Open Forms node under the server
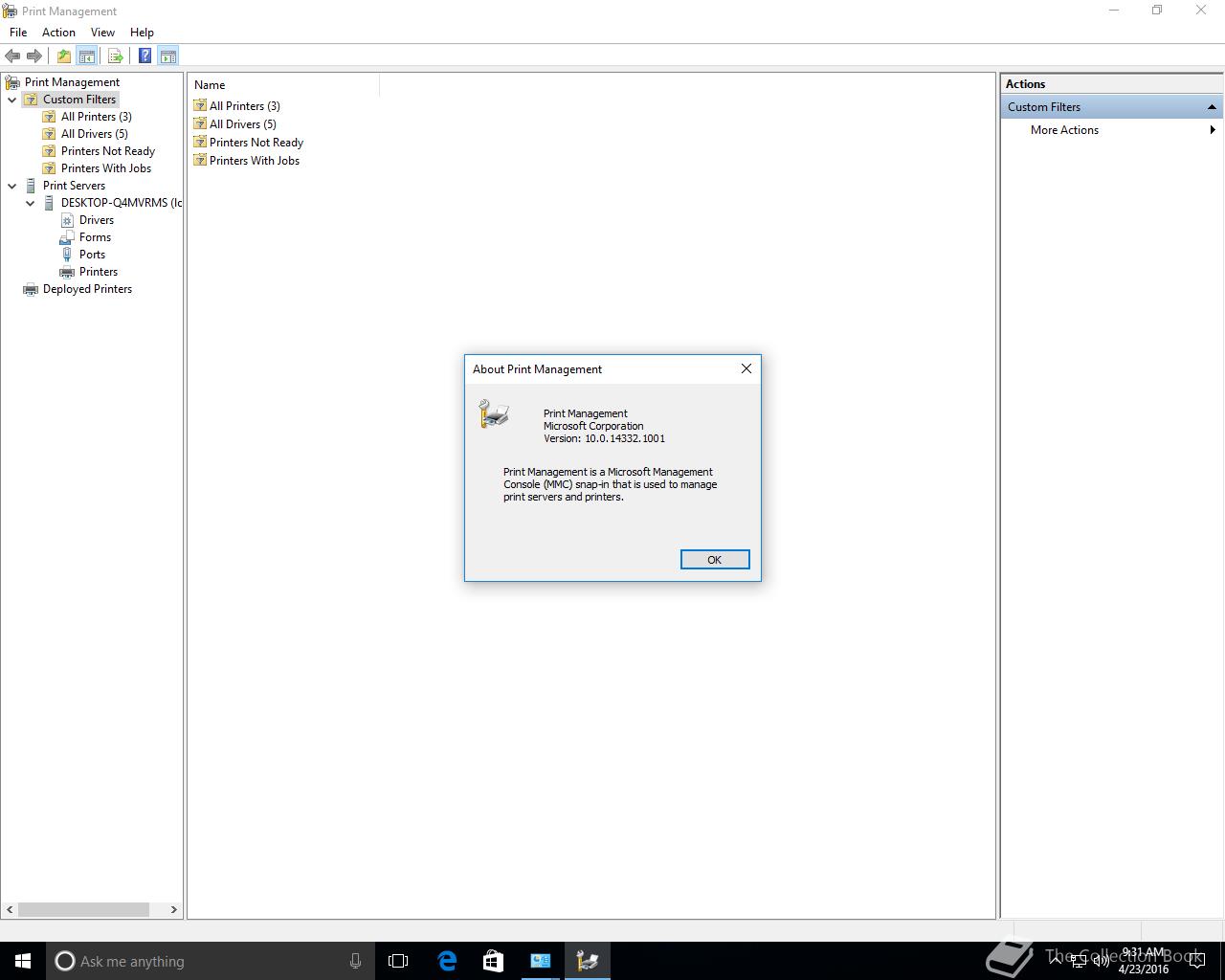This screenshot has height=980, width=1225. [95, 237]
